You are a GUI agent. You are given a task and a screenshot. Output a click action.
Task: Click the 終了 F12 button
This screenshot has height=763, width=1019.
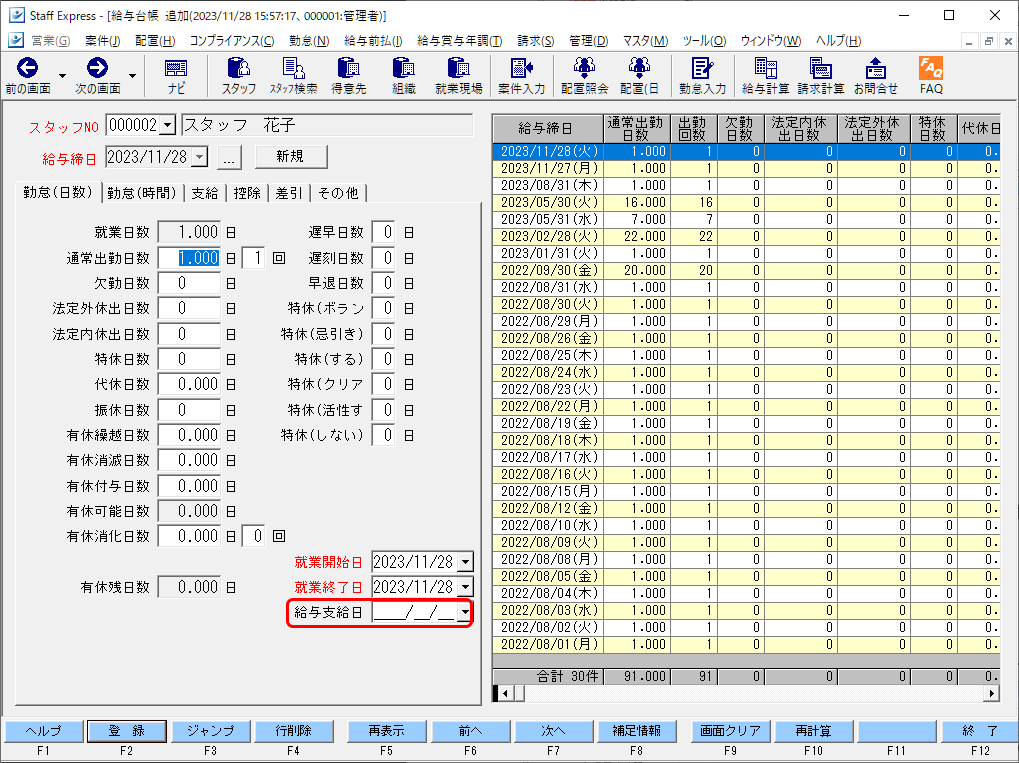pos(980,731)
